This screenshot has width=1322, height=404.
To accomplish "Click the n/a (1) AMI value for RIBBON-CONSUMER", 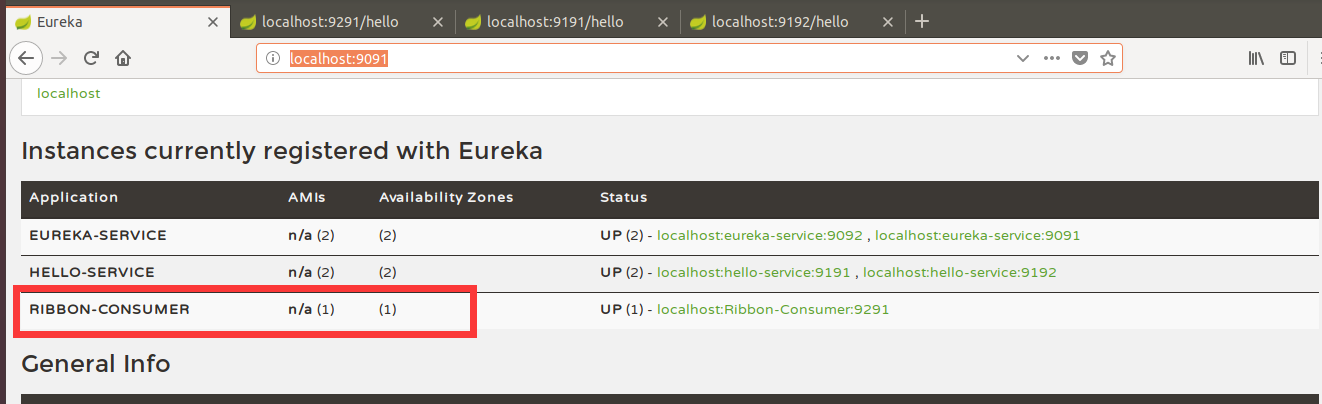I will 311,310.
